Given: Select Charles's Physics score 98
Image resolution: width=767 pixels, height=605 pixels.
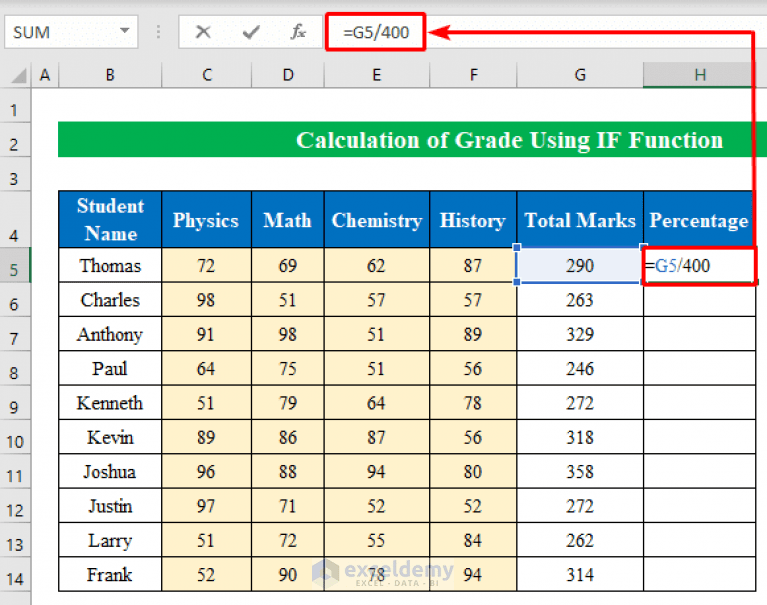Looking at the screenshot, I should [206, 300].
